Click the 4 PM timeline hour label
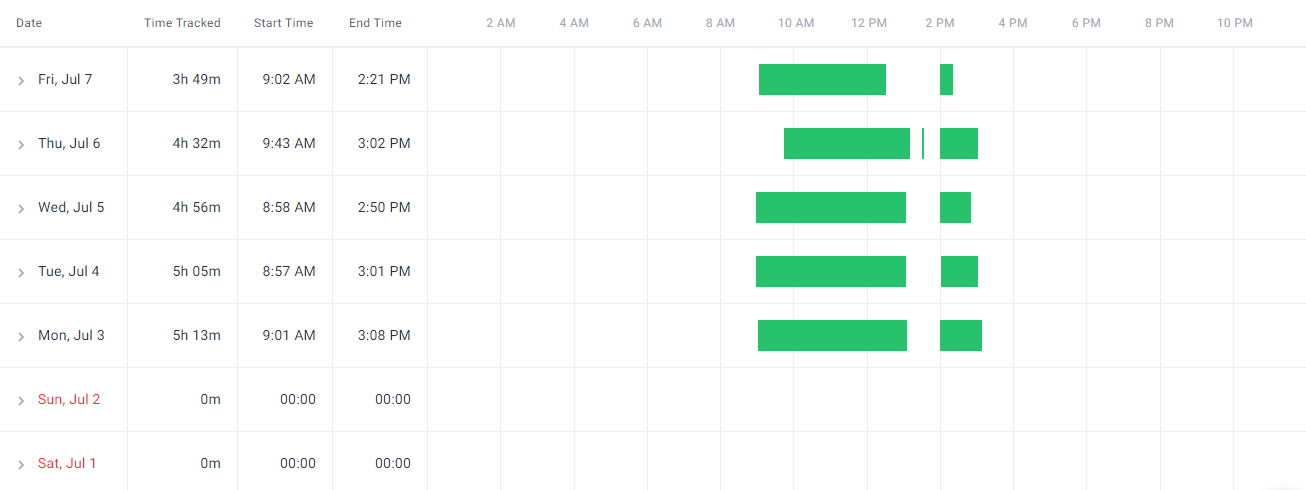1306x490 pixels. click(x=1013, y=23)
